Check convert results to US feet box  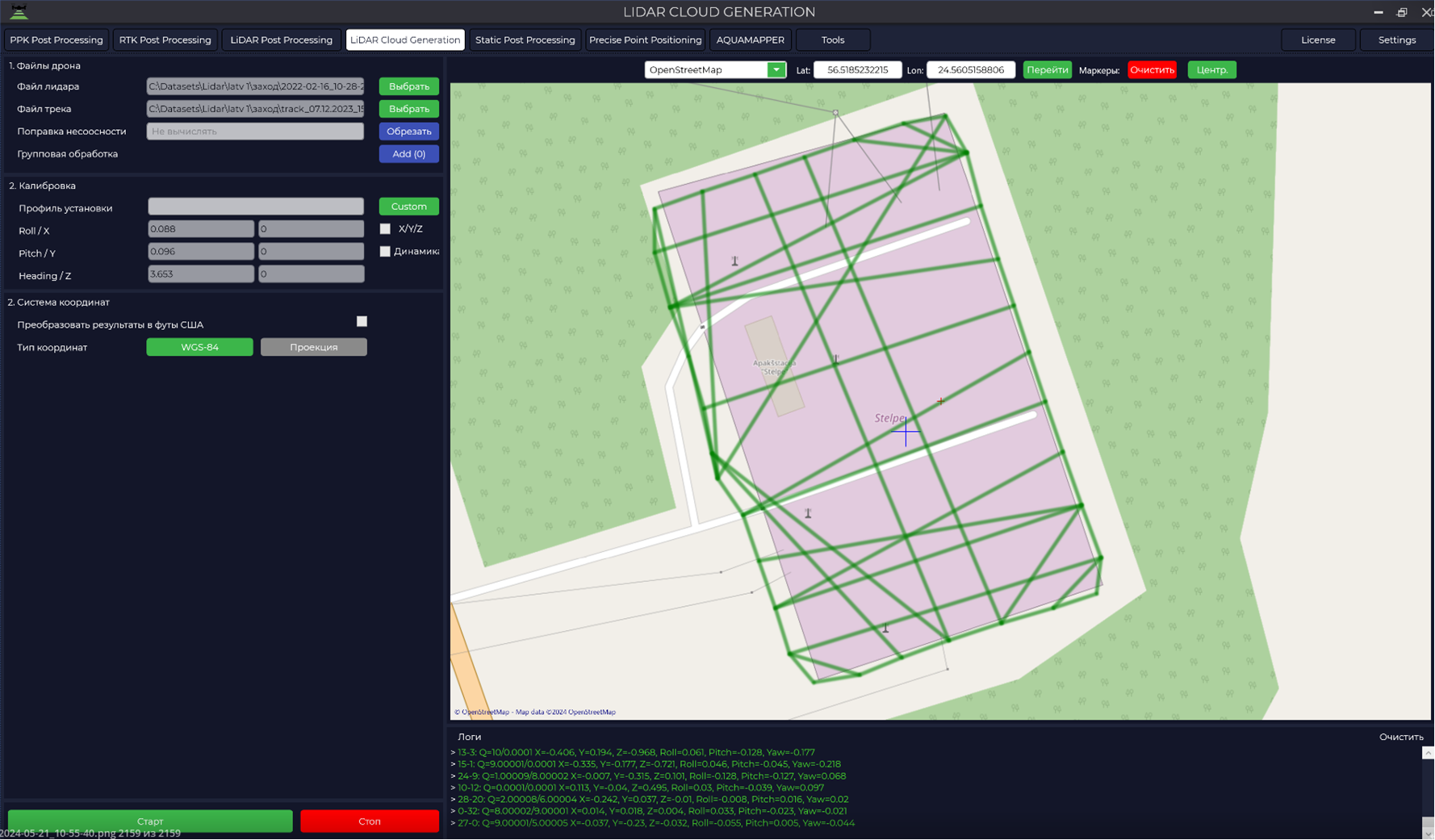click(x=362, y=321)
